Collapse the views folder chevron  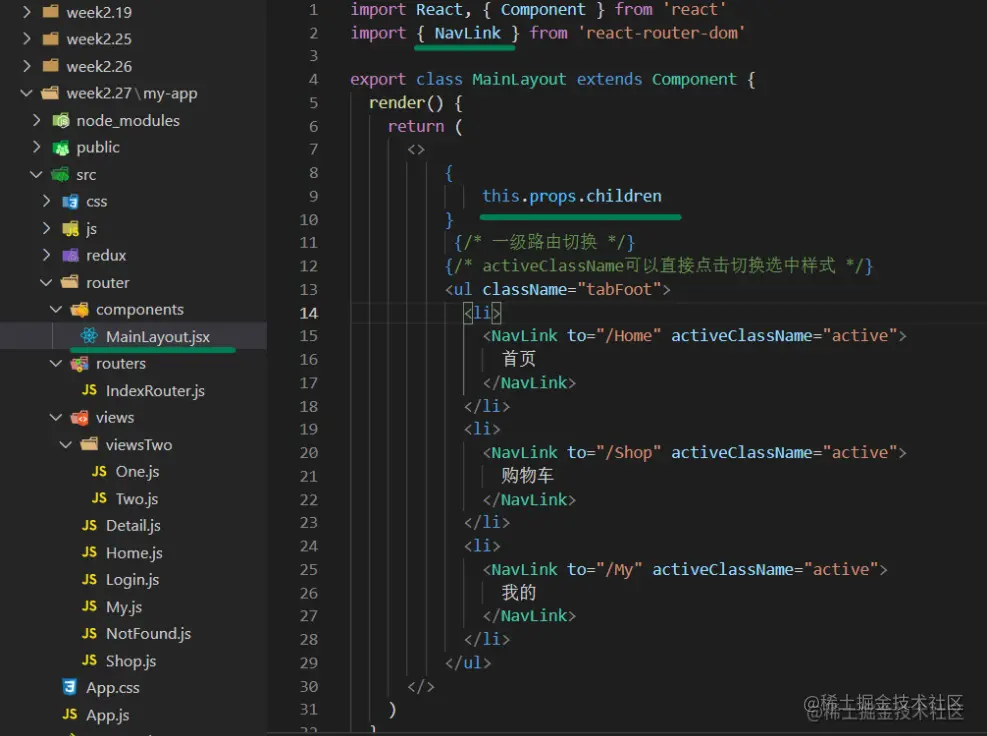56,417
